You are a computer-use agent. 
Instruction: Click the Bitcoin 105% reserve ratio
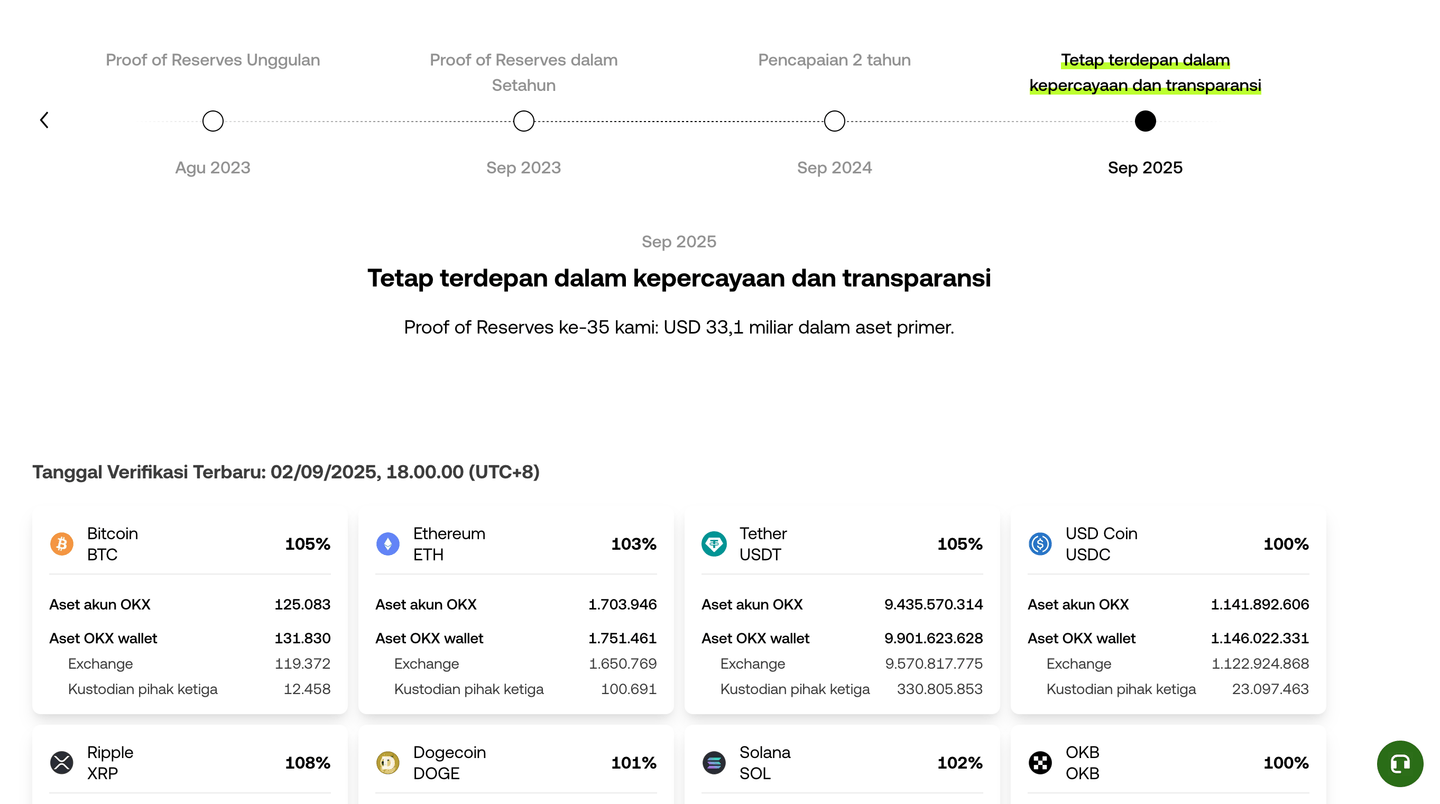[307, 544]
